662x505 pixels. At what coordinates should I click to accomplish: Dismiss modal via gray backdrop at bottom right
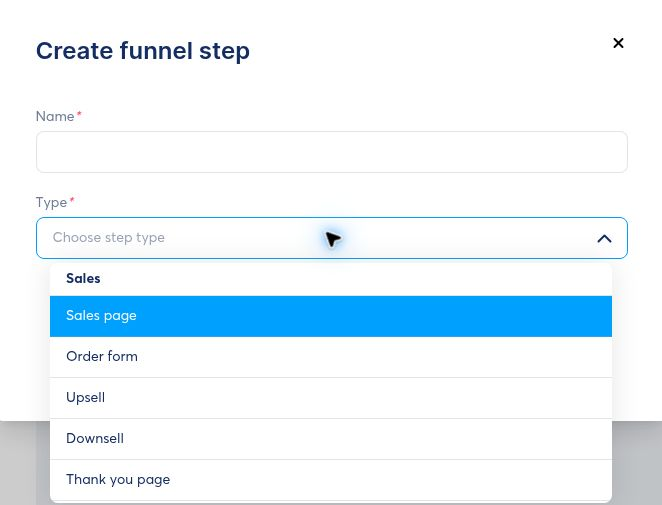[637, 463]
